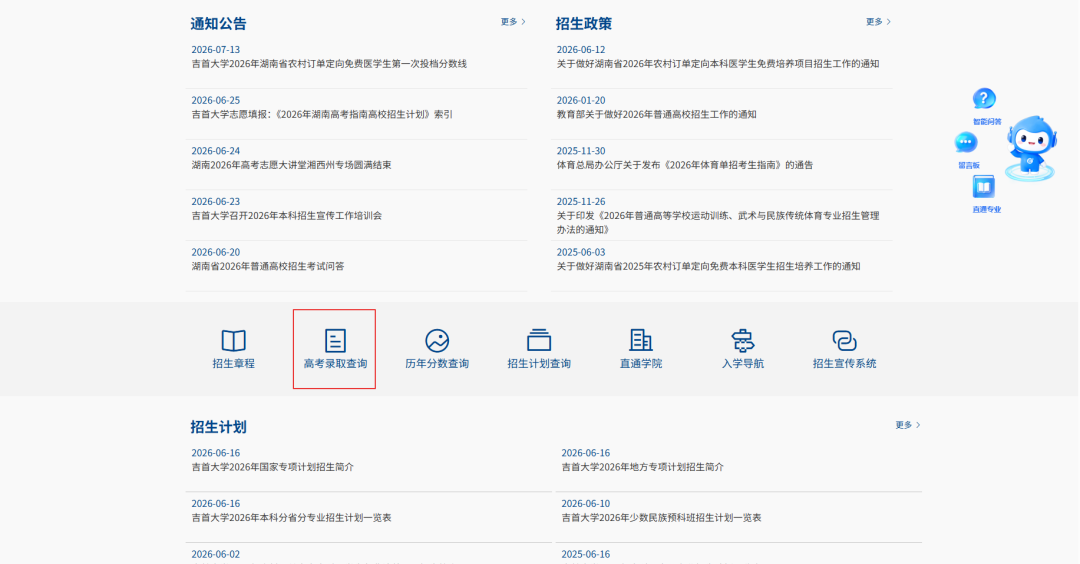Screen dimensions: 1080x564
Task: Open the 招生章程 book icon
Action: 233,340
